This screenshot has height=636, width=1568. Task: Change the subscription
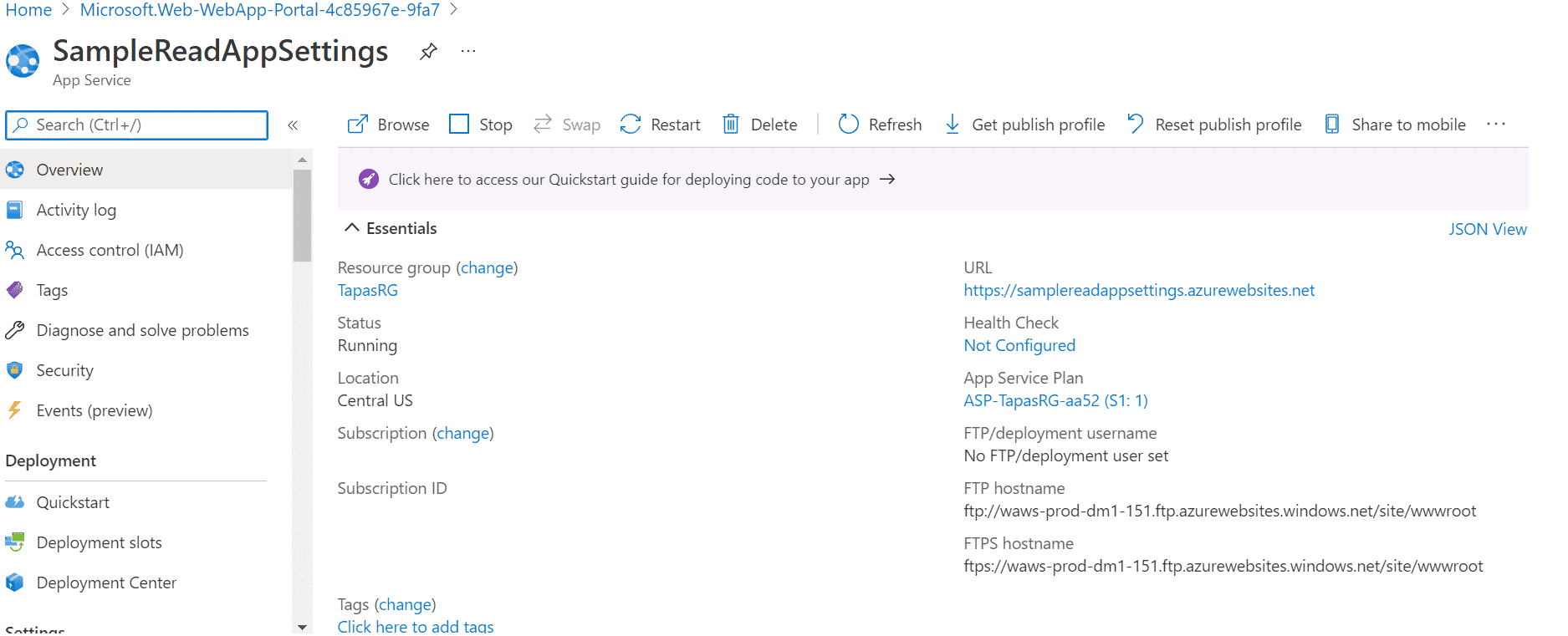[x=463, y=433]
